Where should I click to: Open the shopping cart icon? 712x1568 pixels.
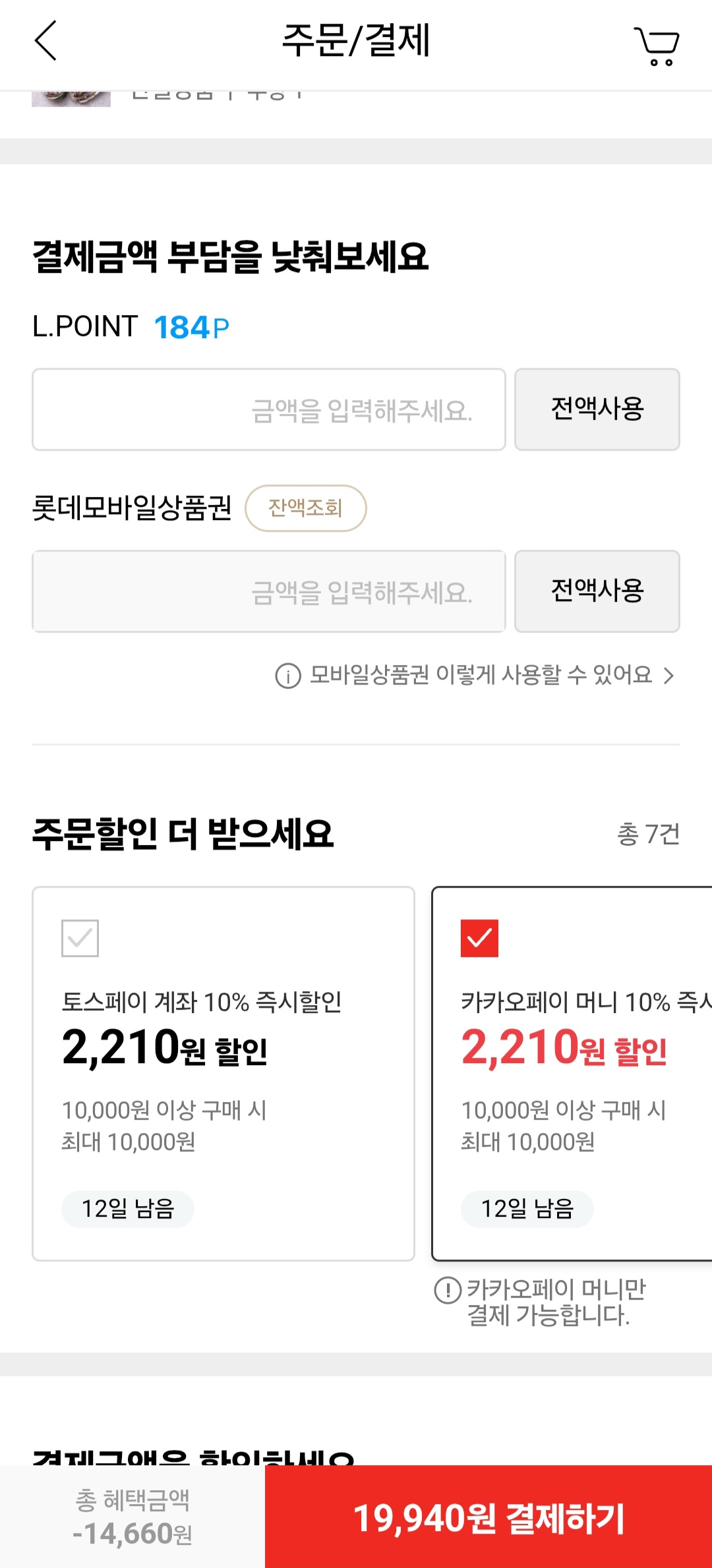point(657,45)
